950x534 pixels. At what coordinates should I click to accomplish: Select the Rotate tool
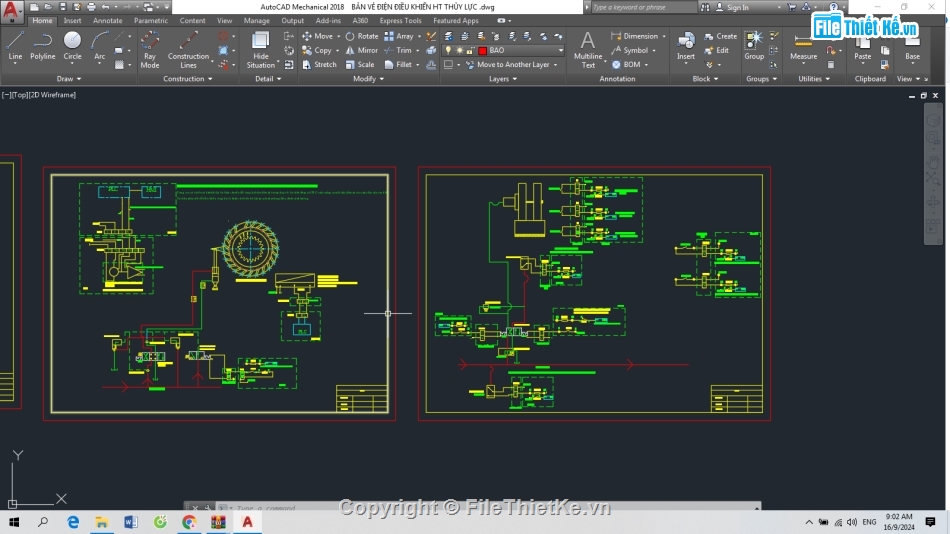(362, 36)
